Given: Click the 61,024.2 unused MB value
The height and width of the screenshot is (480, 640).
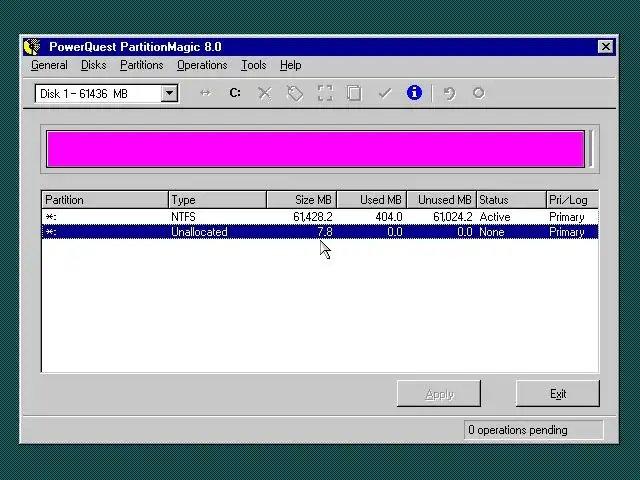Looking at the screenshot, I should coord(452,217).
